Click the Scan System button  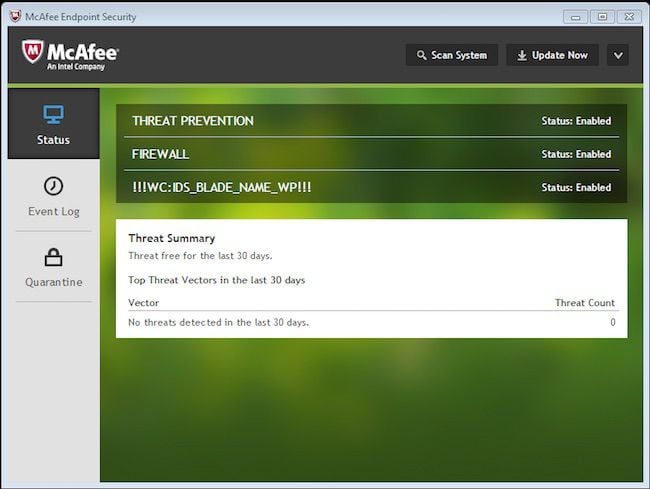click(x=452, y=55)
